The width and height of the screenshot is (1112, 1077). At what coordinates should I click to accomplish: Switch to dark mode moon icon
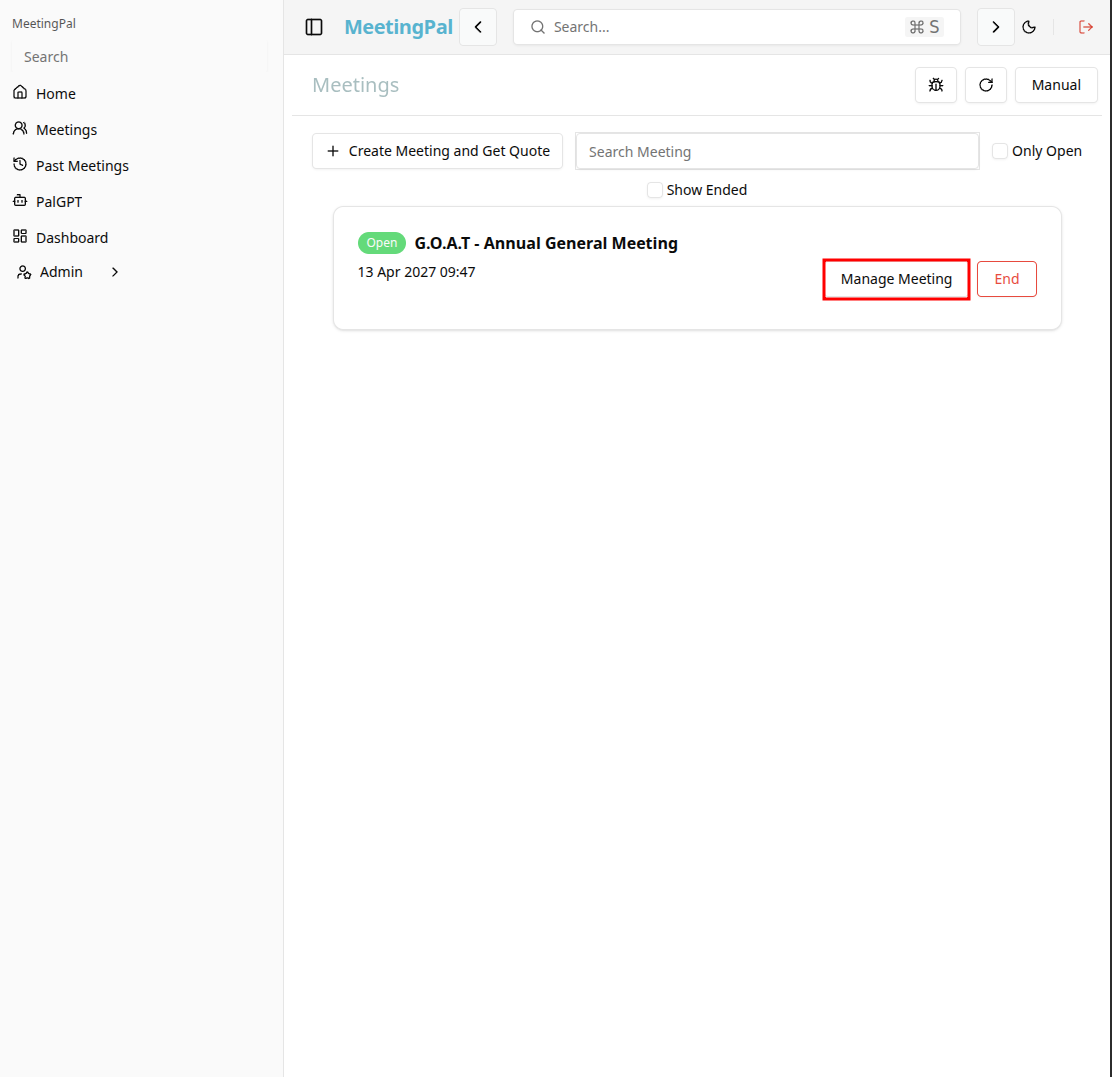point(1029,27)
